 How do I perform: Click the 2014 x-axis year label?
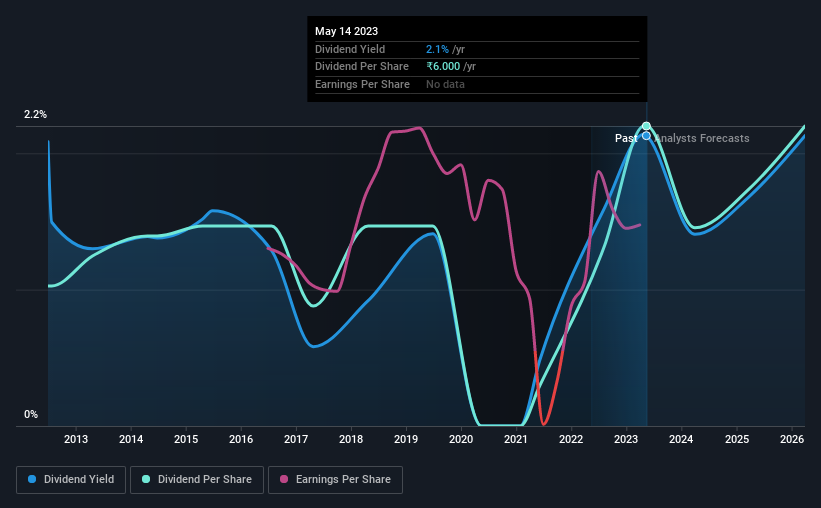pos(131,439)
